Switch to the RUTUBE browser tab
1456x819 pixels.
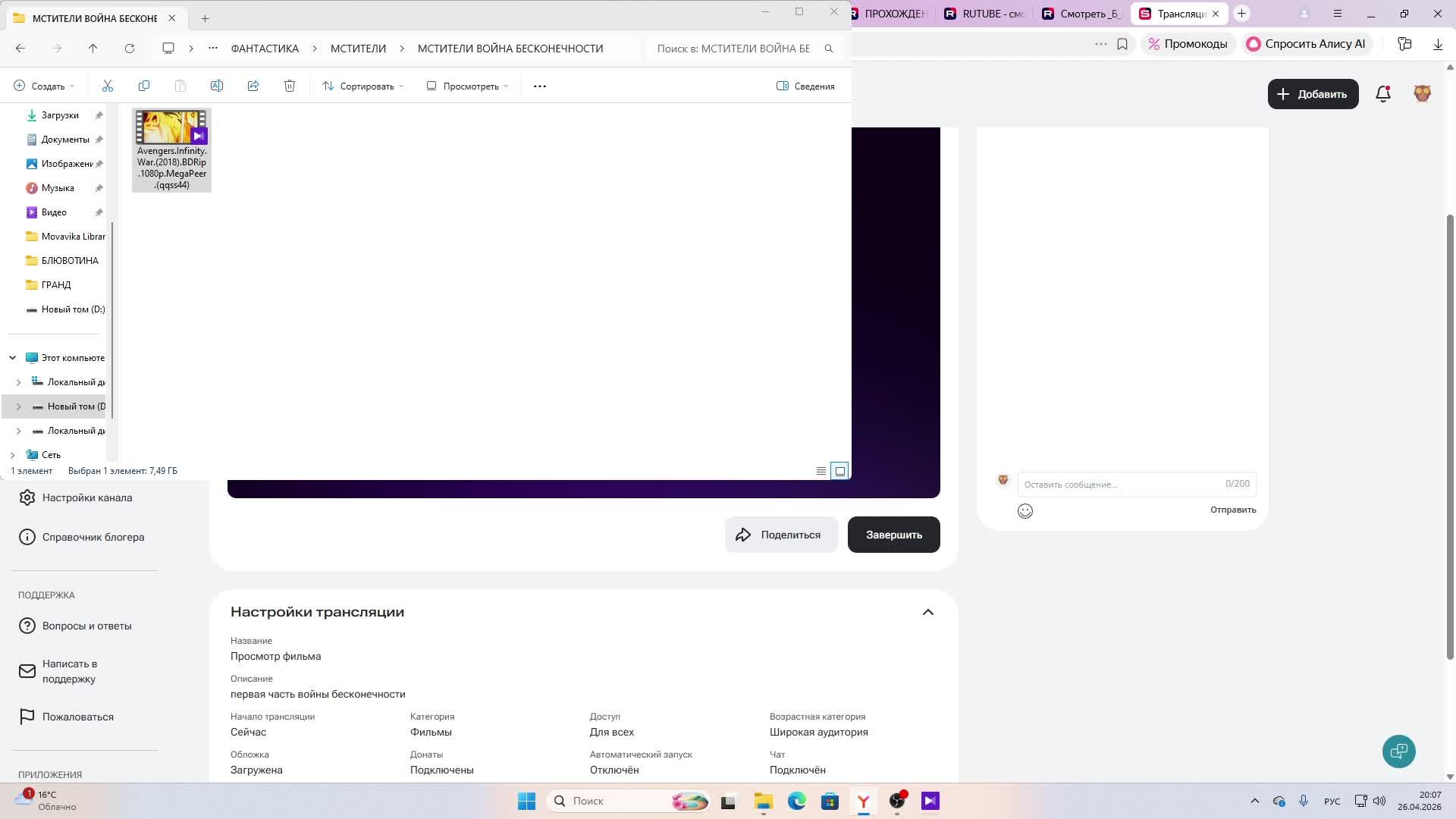pos(984,14)
